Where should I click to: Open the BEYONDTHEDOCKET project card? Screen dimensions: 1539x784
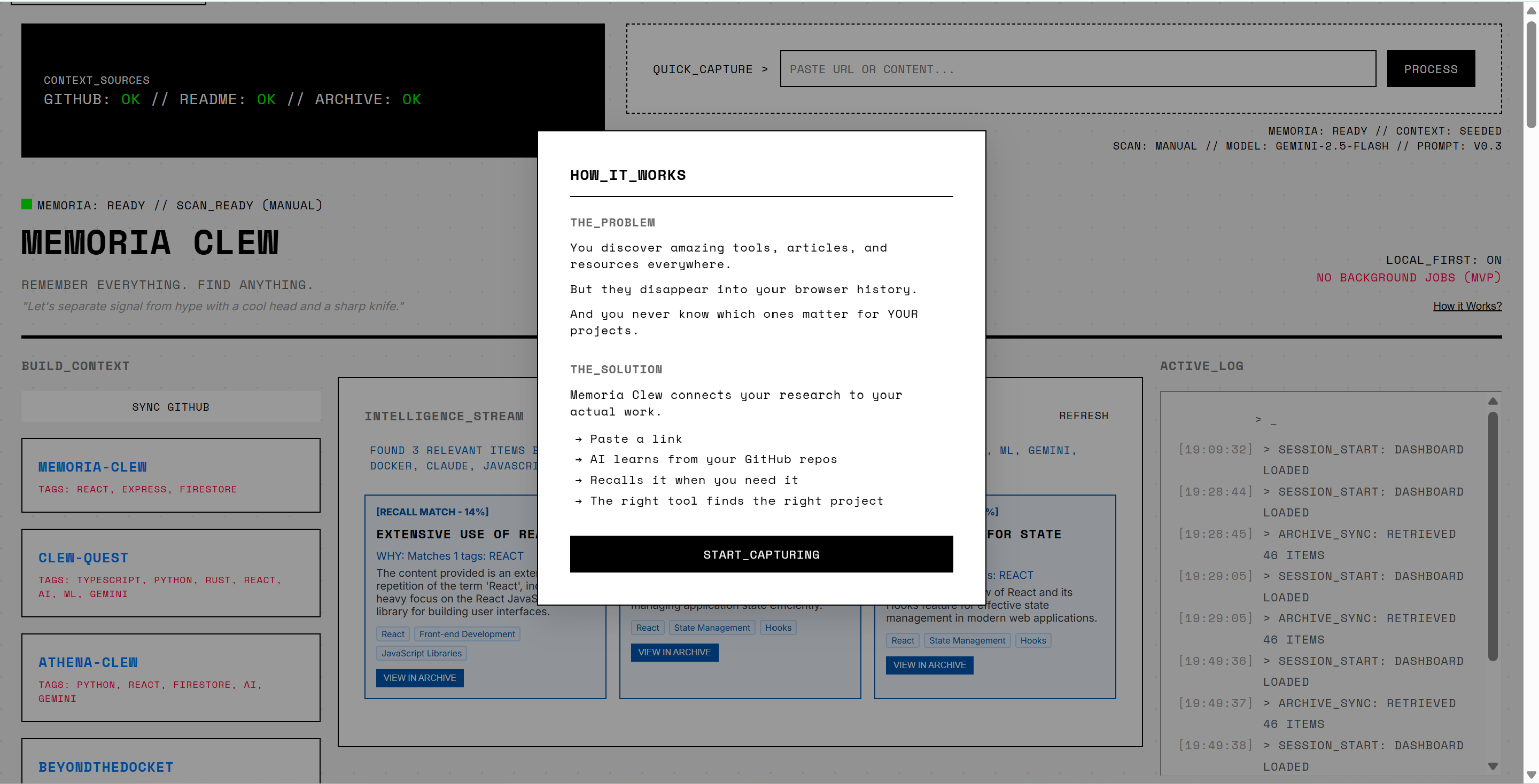click(170, 764)
